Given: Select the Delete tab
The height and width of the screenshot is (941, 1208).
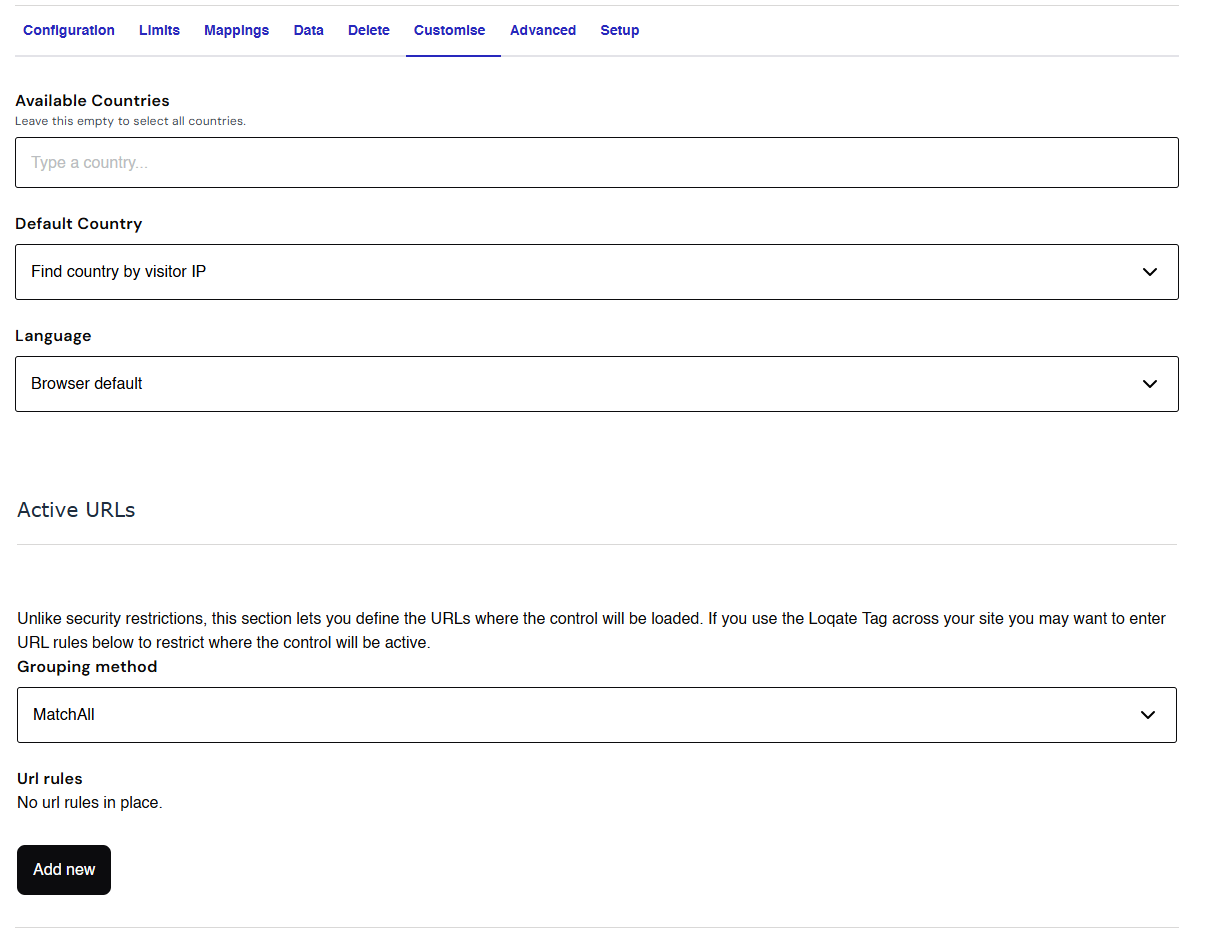Looking at the screenshot, I should tap(369, 30).
